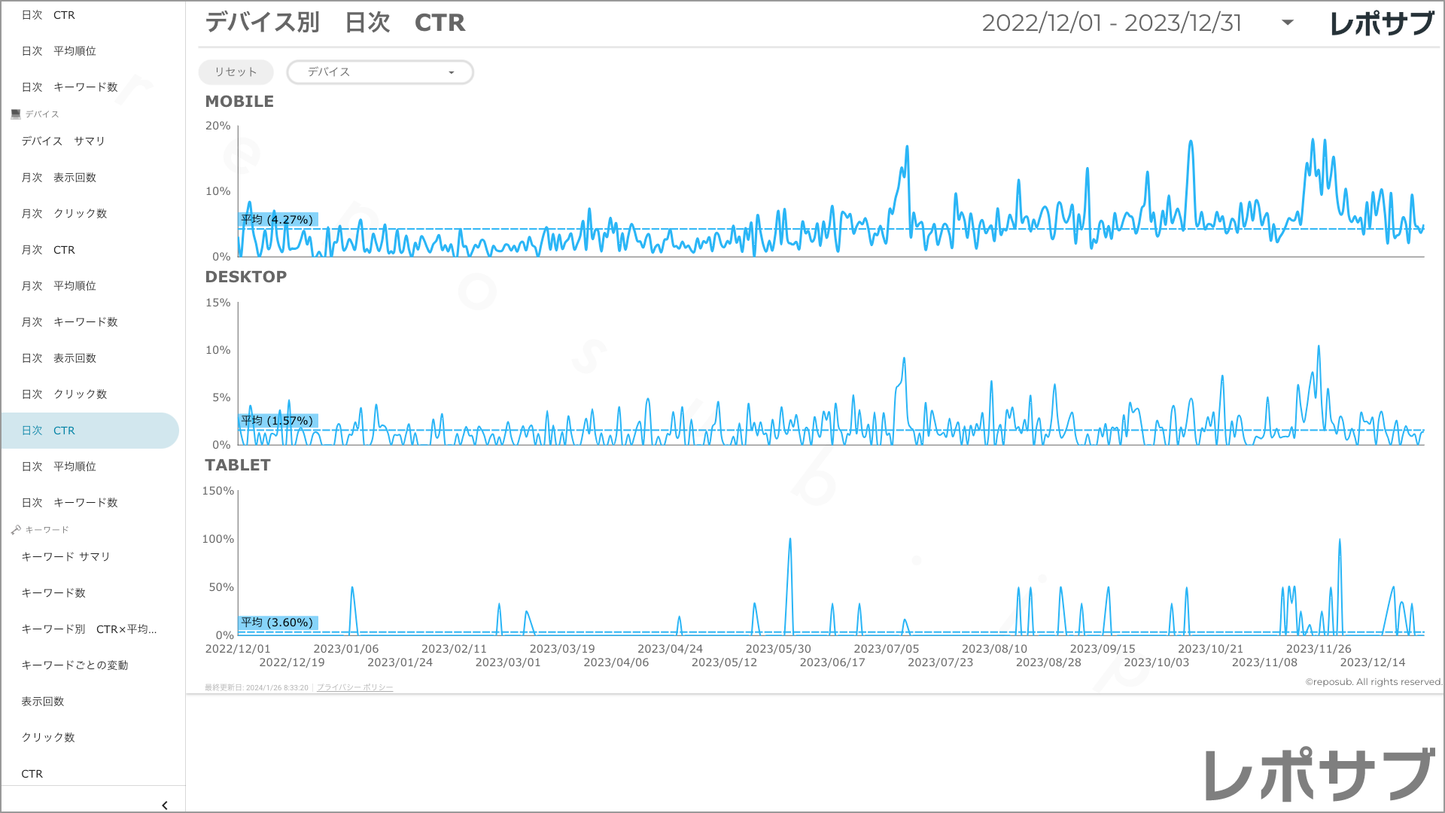1445x813 pixels.
Task: Go to 月次 表示回数 report
Action: click(x=59, y=178)
